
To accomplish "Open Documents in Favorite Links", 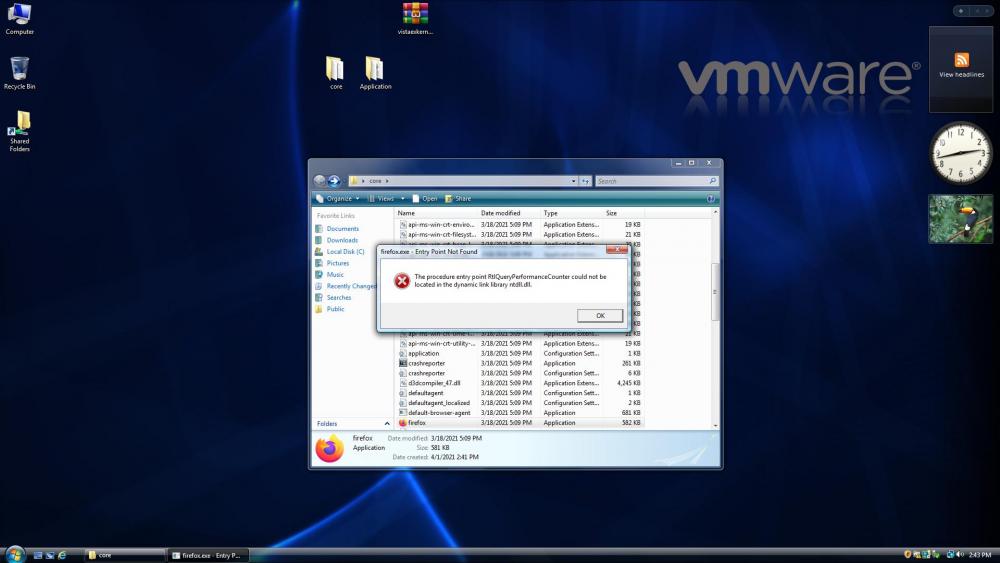I will coord(342,229).
